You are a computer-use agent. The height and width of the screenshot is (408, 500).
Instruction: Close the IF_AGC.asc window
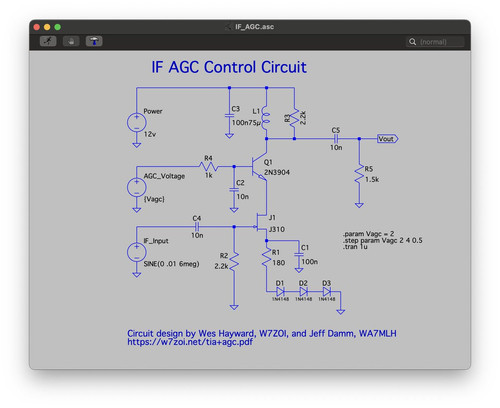(37, 27)
